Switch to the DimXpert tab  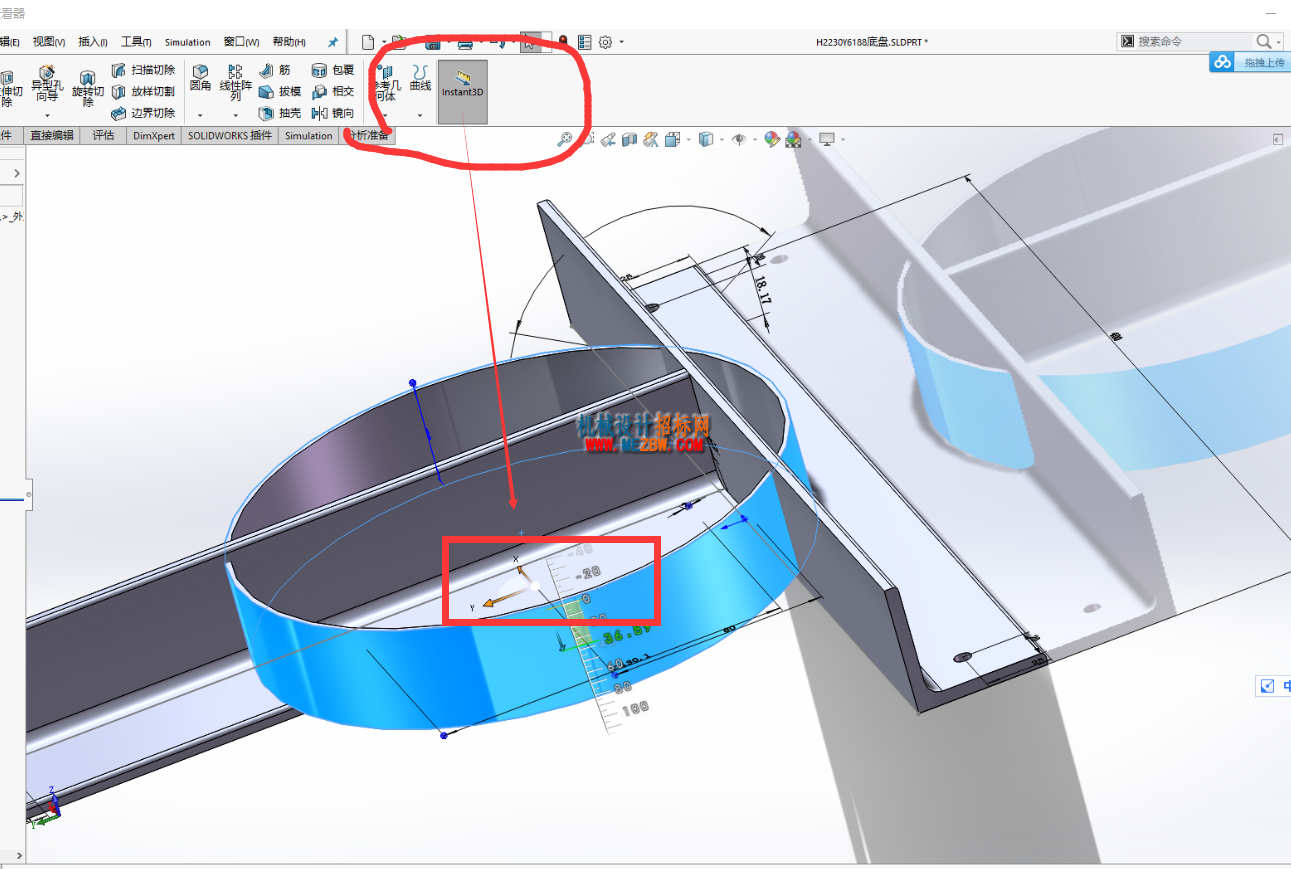coord(154,135)
